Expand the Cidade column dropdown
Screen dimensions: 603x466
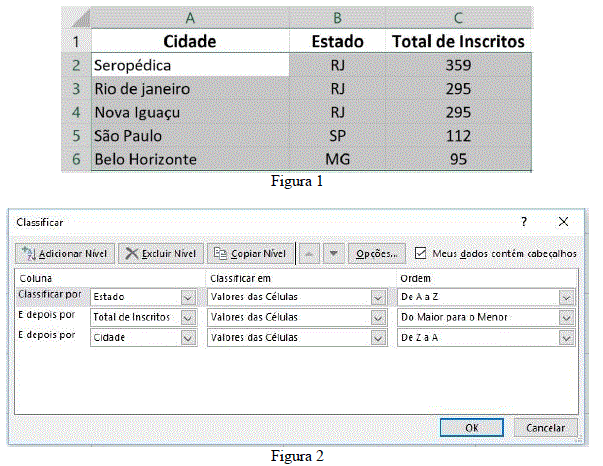coord(188,338)
